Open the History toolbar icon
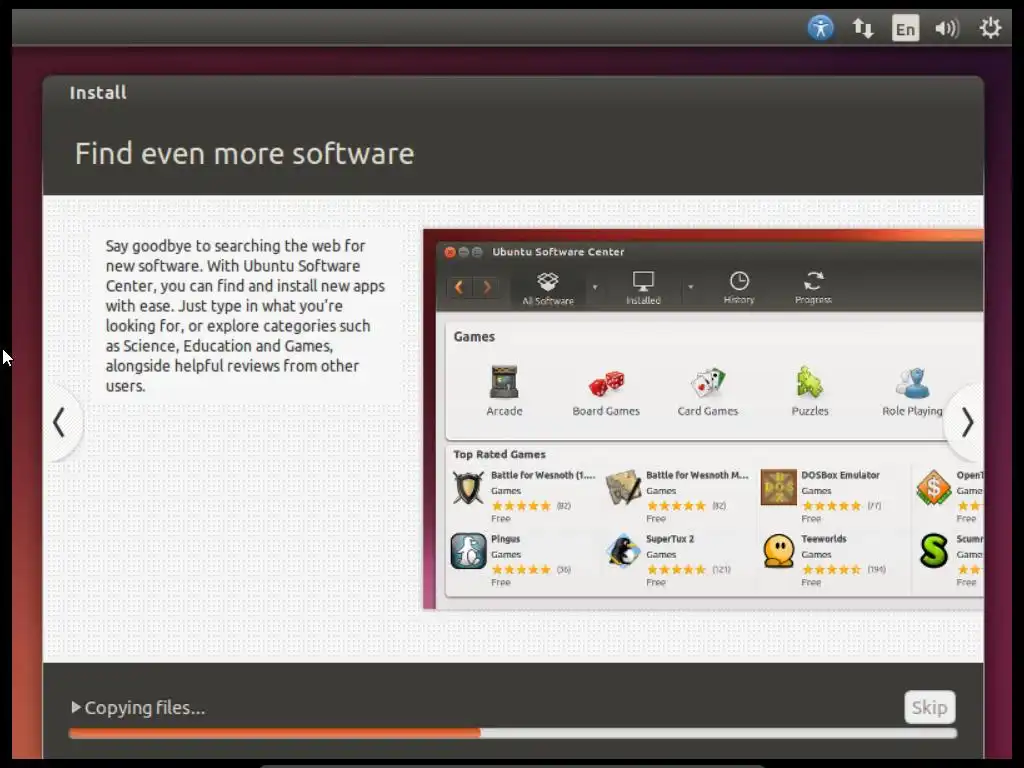 (739, 288)
